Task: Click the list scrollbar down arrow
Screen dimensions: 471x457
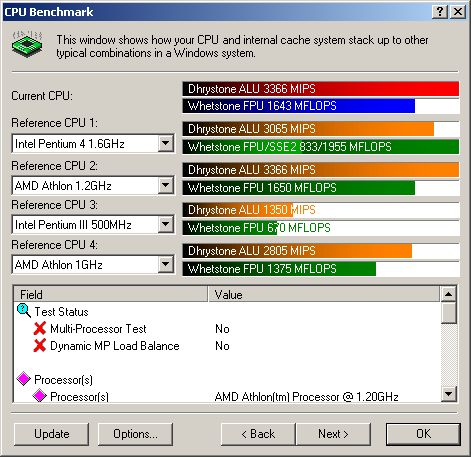Action: [448, 394]
